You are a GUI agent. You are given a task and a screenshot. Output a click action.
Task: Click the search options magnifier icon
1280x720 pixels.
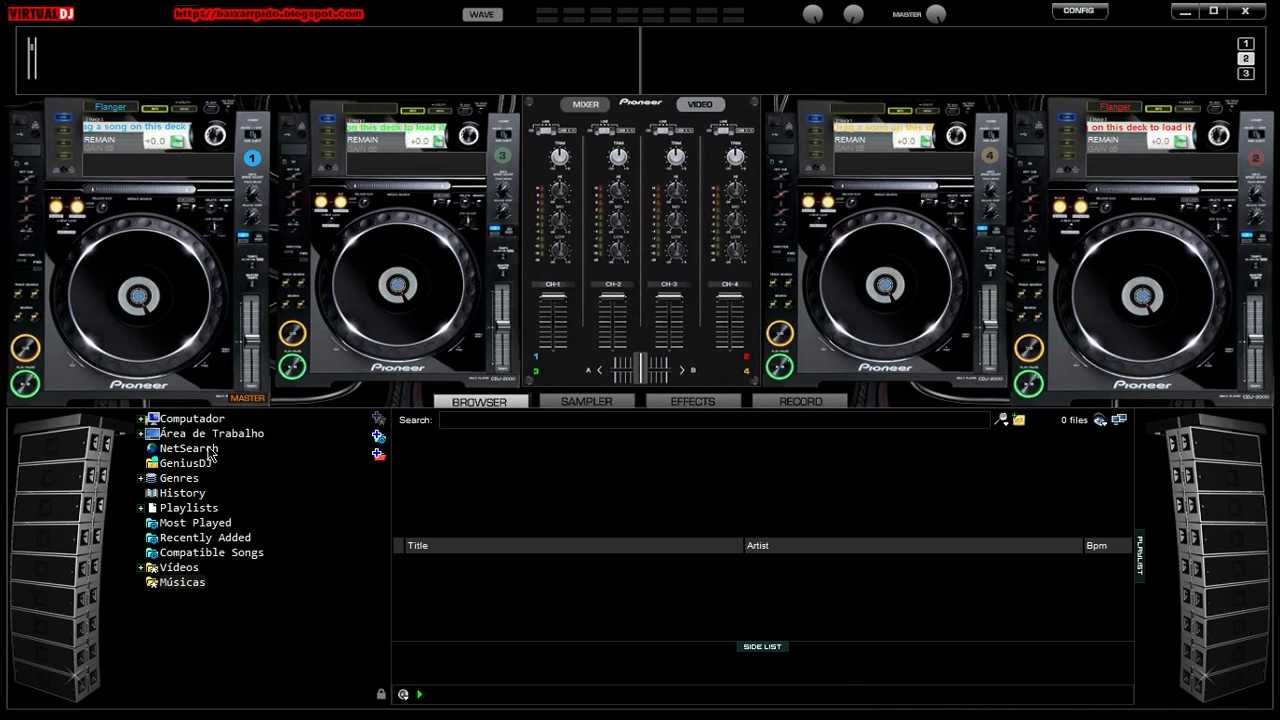click(x=1002, y=420)
